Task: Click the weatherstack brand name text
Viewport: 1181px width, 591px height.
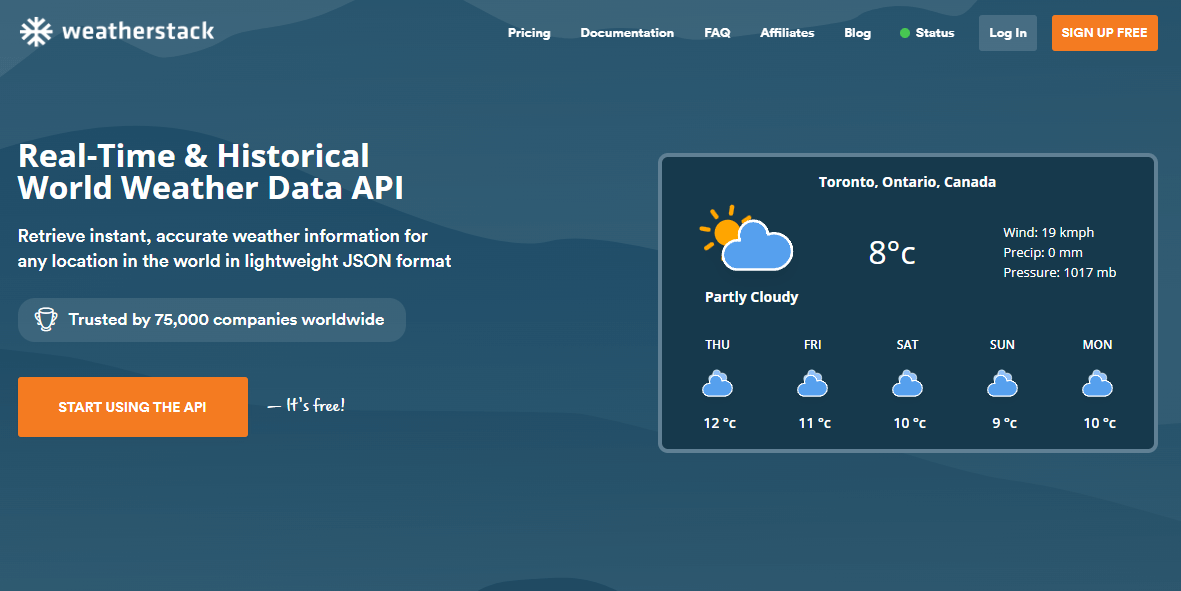Action: pos(138,32)
